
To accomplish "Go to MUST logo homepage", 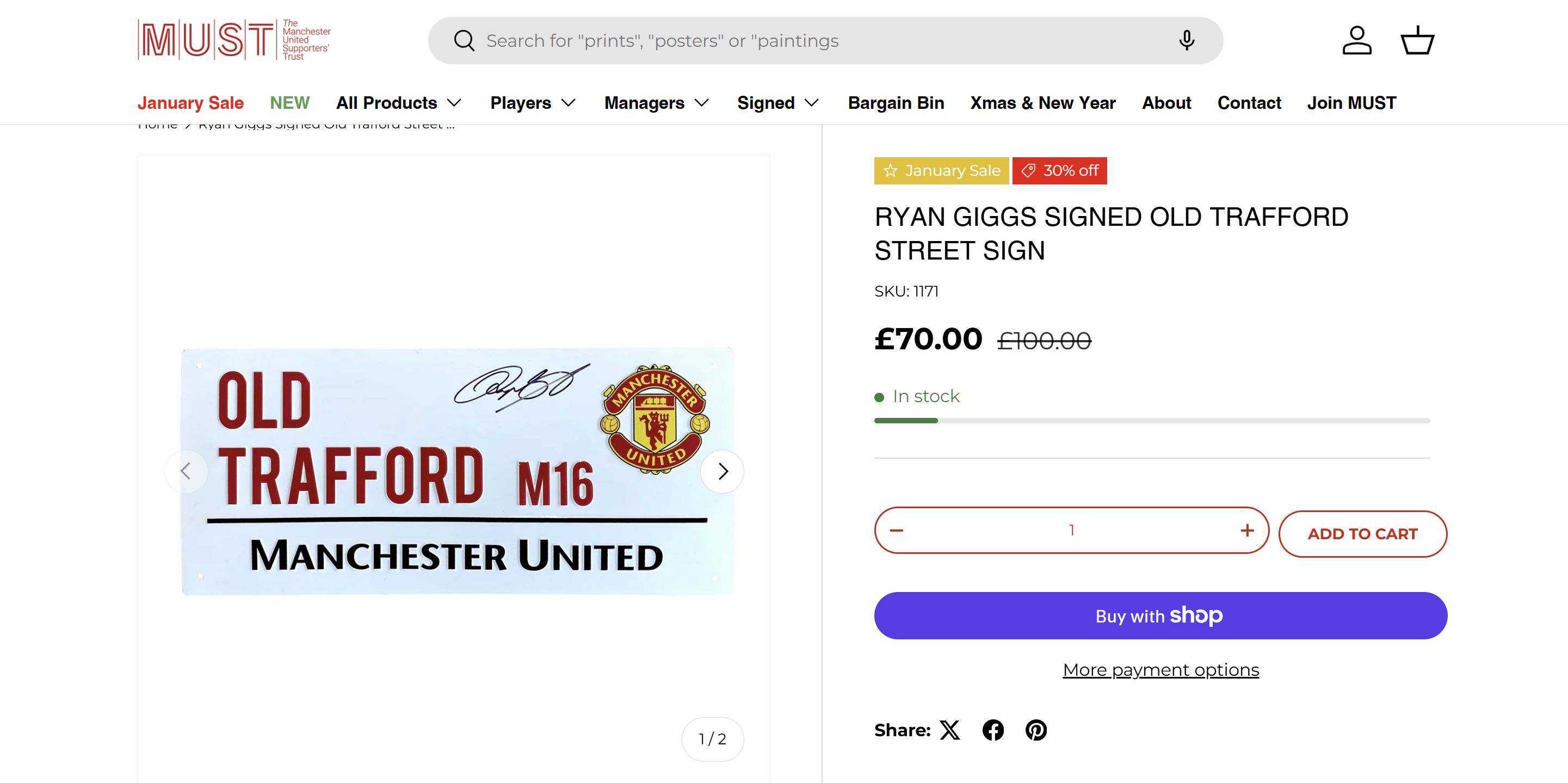I will [x=234, y=40].
